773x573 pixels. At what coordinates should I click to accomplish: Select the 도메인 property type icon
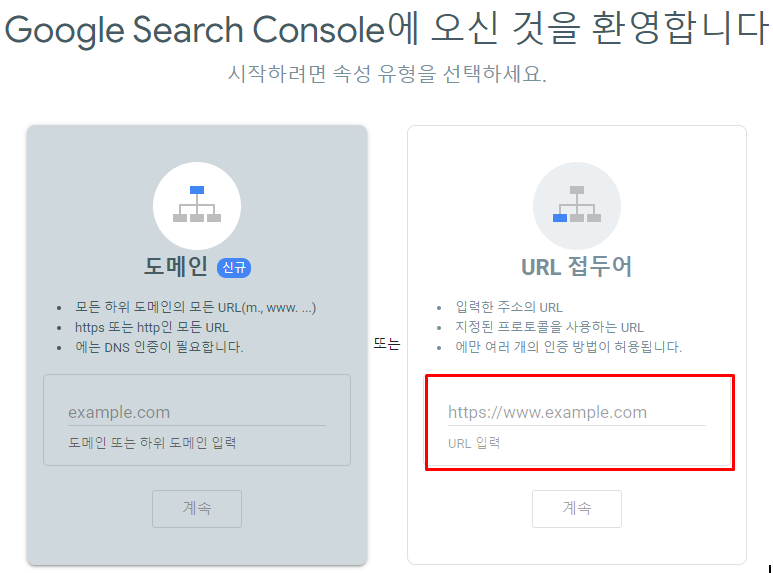click(197, 205)
